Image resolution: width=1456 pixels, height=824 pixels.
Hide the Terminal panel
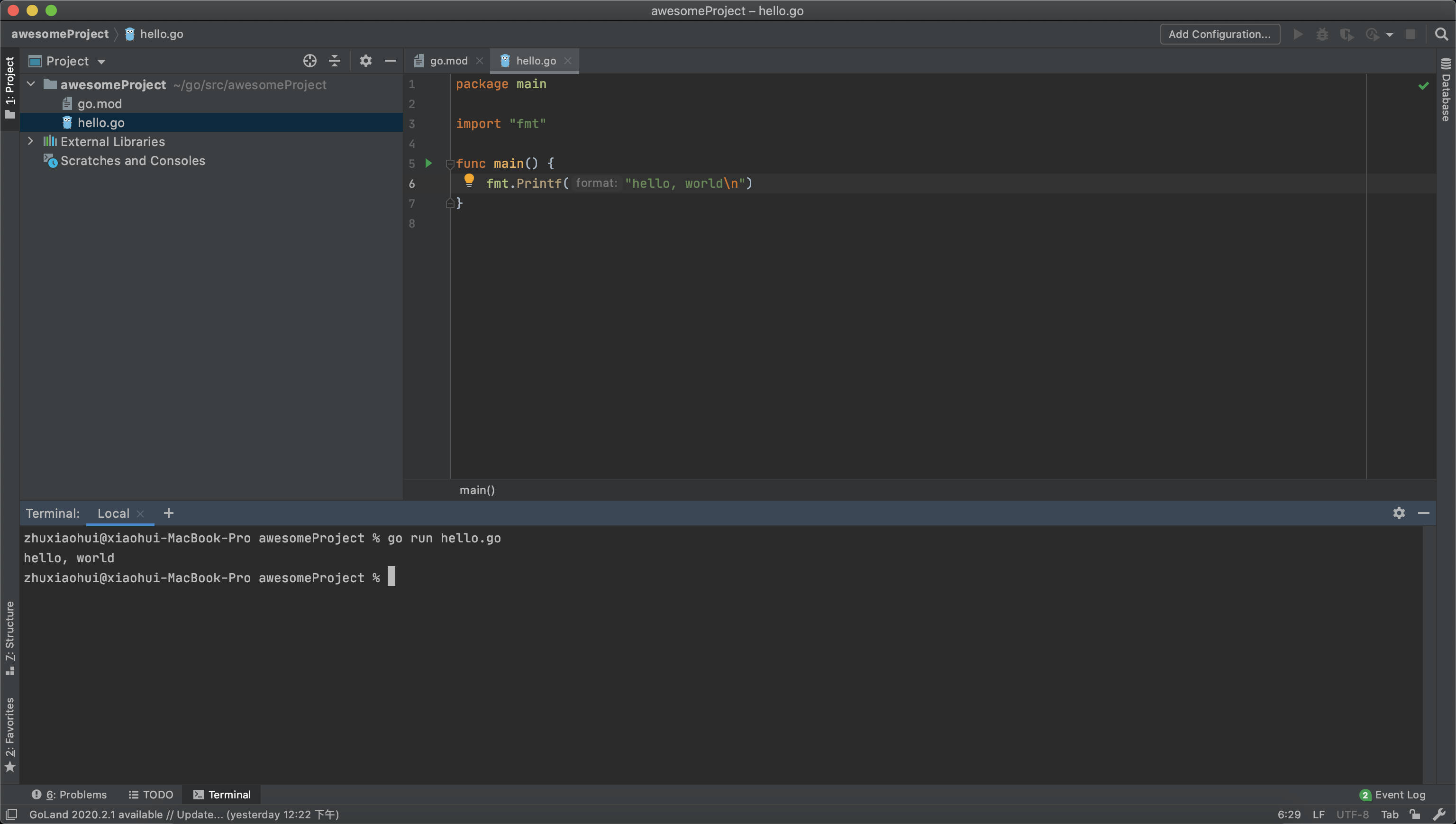[1425, 513]
